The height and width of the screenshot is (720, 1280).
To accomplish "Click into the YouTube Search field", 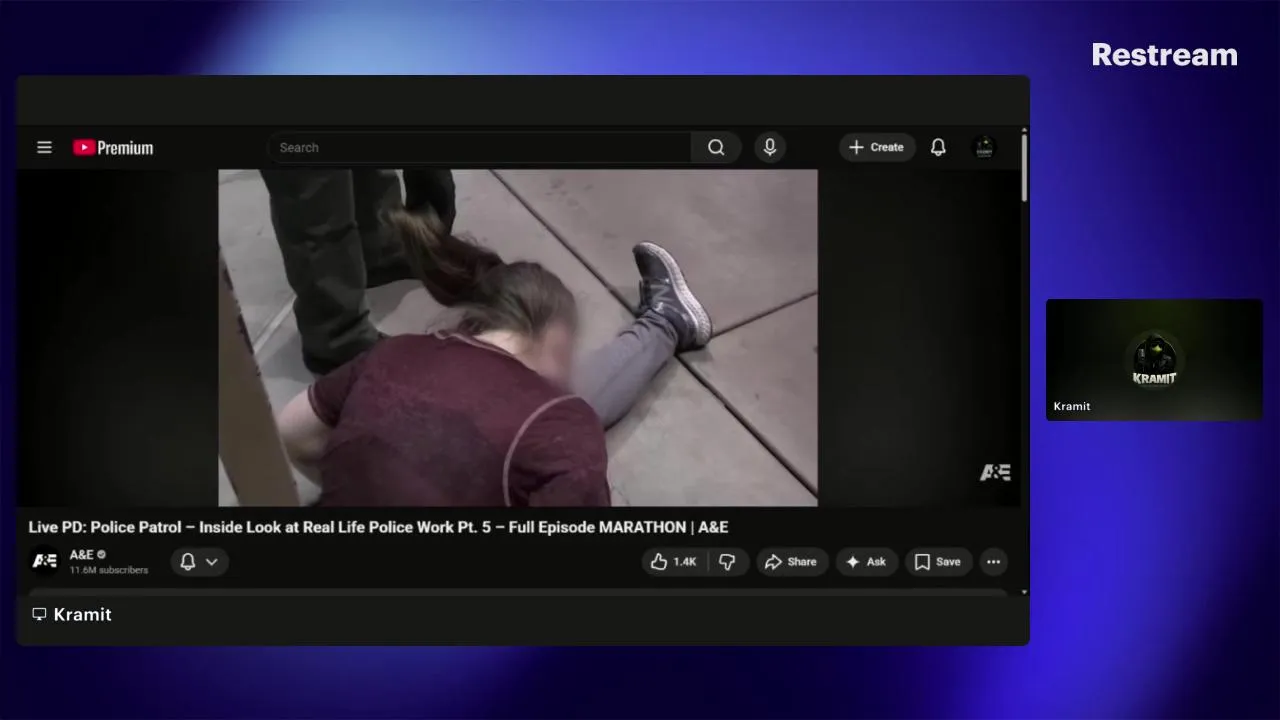I will click(480, 147).
